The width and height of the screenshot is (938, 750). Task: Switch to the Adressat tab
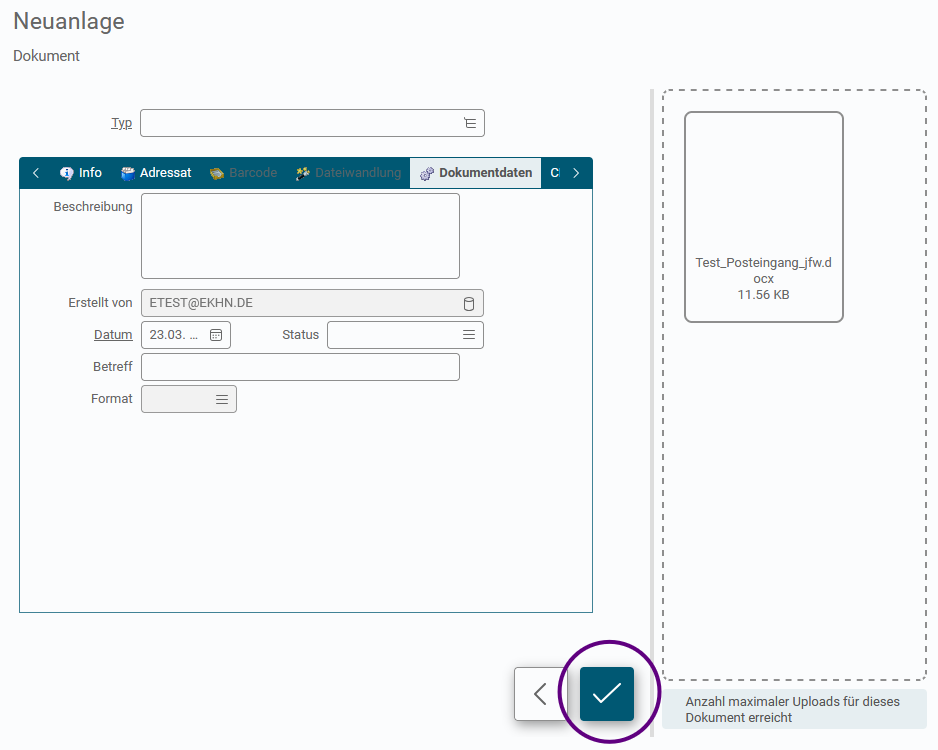(x=156, y=173)
